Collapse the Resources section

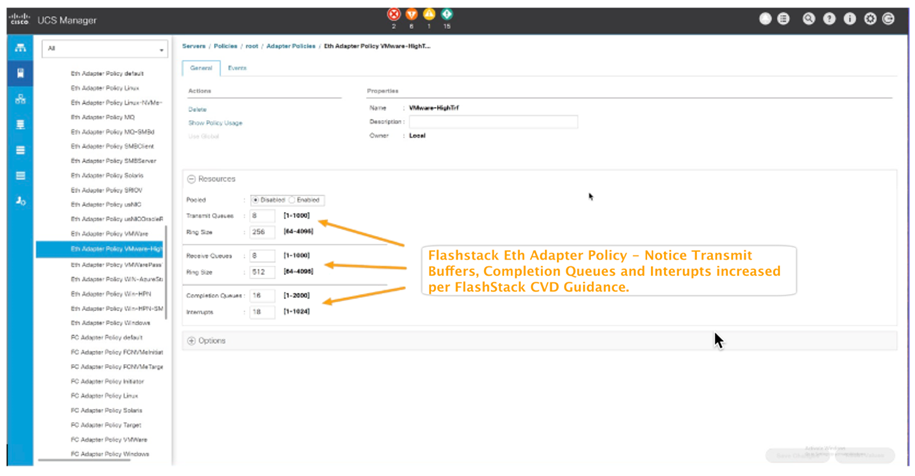(191, 179)
